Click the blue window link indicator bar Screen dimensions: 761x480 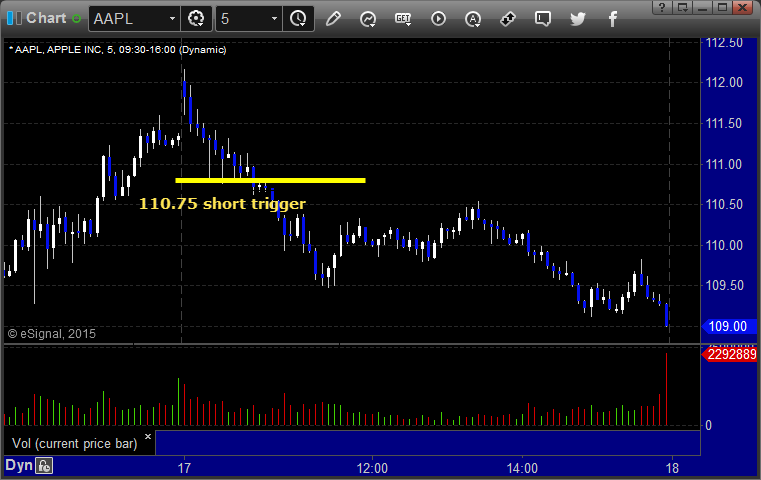pos(10,18)
